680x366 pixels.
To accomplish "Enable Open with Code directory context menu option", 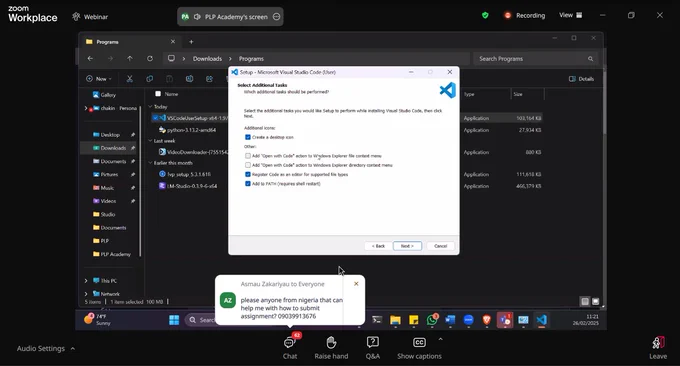I will point(248,165).
